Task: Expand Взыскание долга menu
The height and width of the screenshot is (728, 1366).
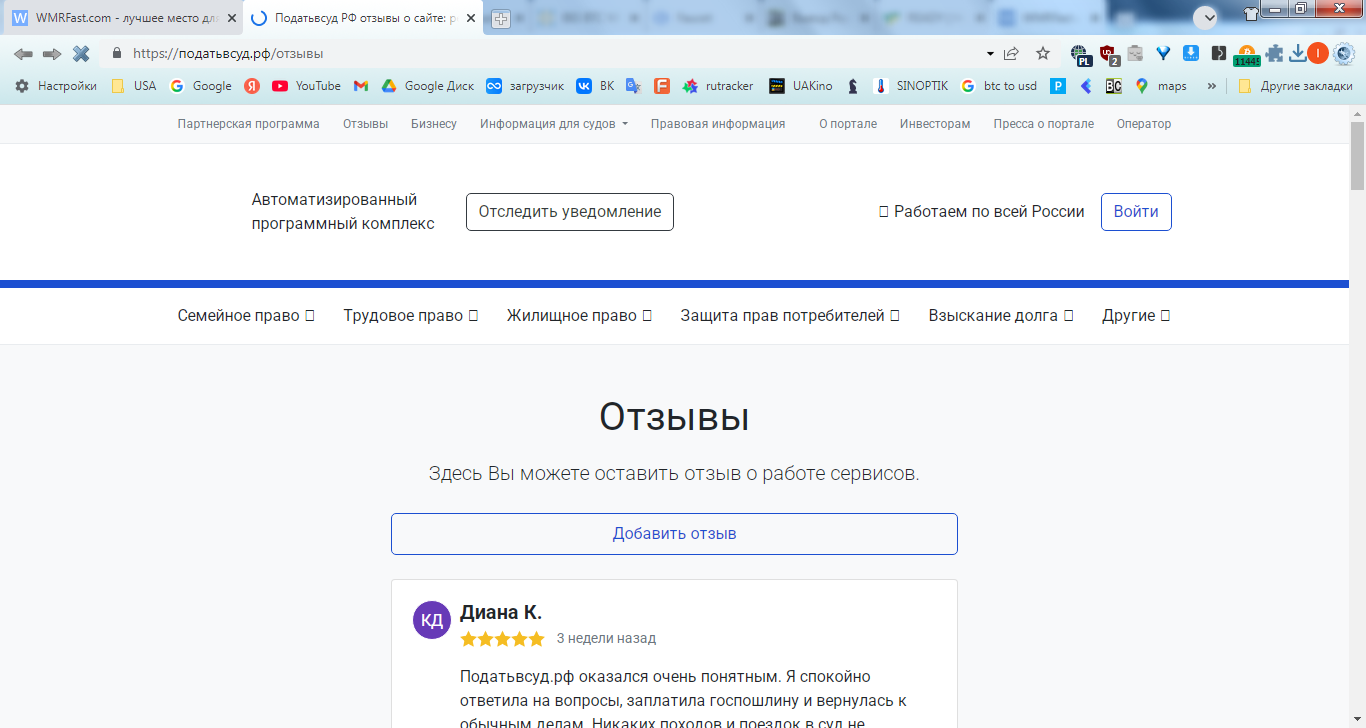Action: 1001,316
